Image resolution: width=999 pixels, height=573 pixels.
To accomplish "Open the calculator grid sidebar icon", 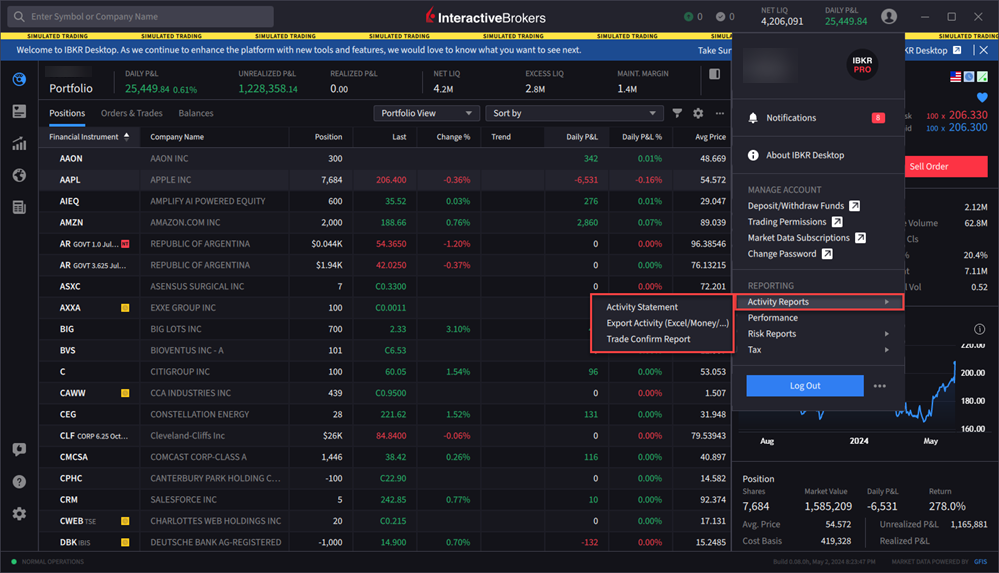I will [19, 207].
